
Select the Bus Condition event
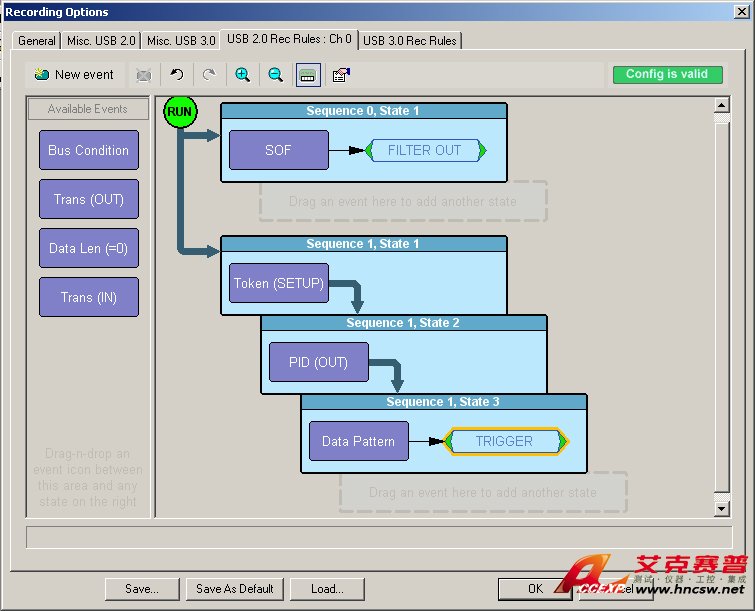point(88,150)
